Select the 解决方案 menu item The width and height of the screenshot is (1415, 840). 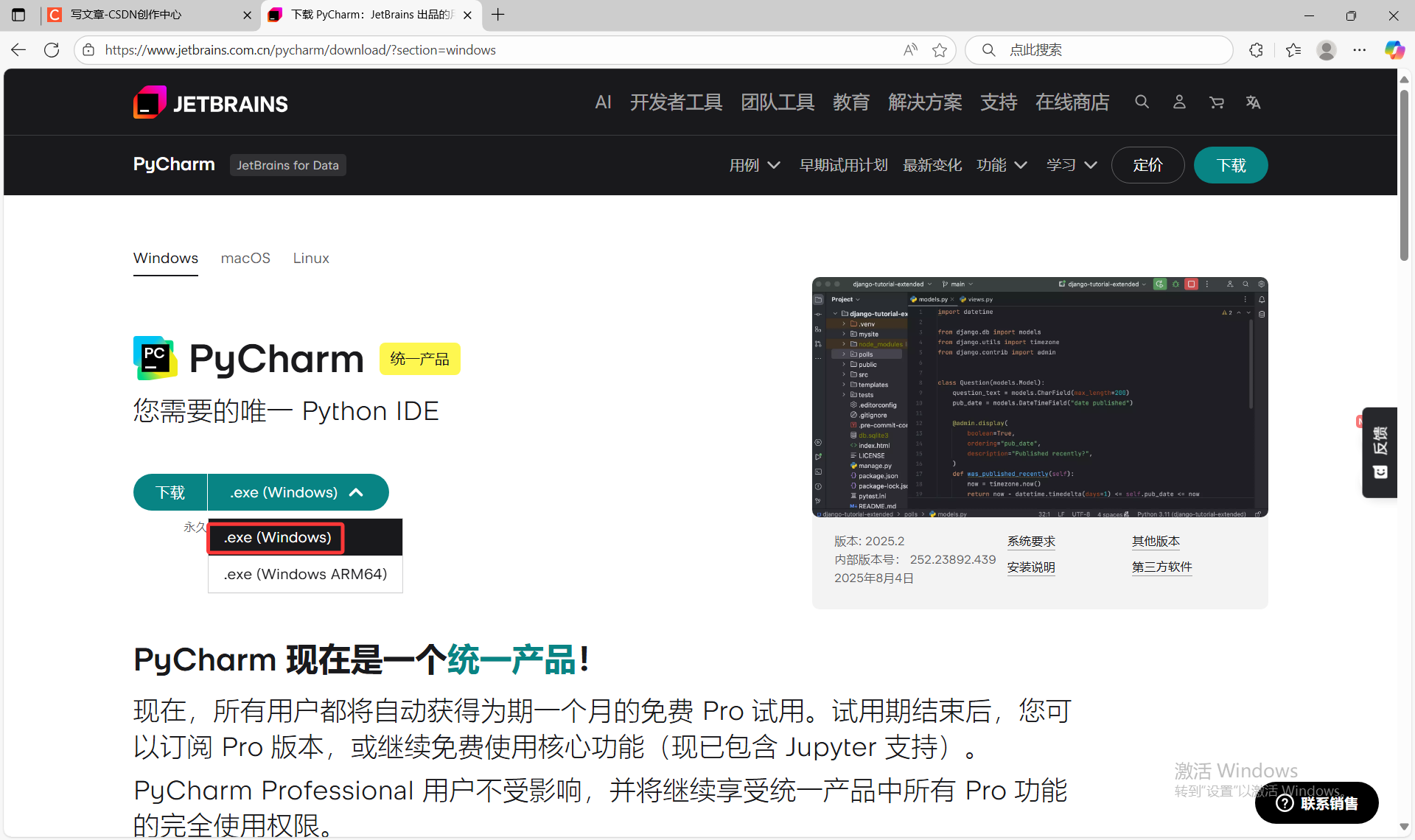point(925,102)
